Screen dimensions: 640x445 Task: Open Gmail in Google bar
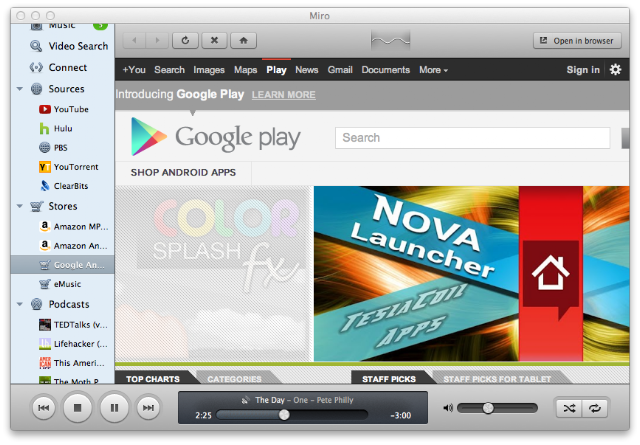point(340,70)
